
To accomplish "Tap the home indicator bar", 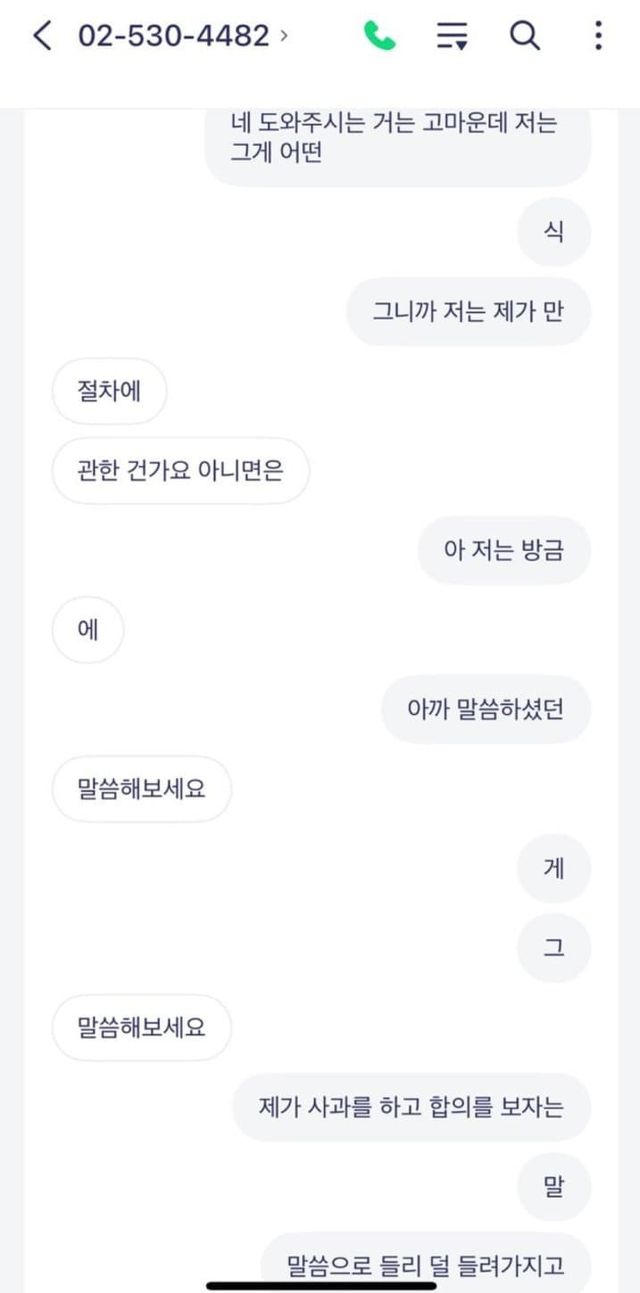I will tap(321, 1285).
